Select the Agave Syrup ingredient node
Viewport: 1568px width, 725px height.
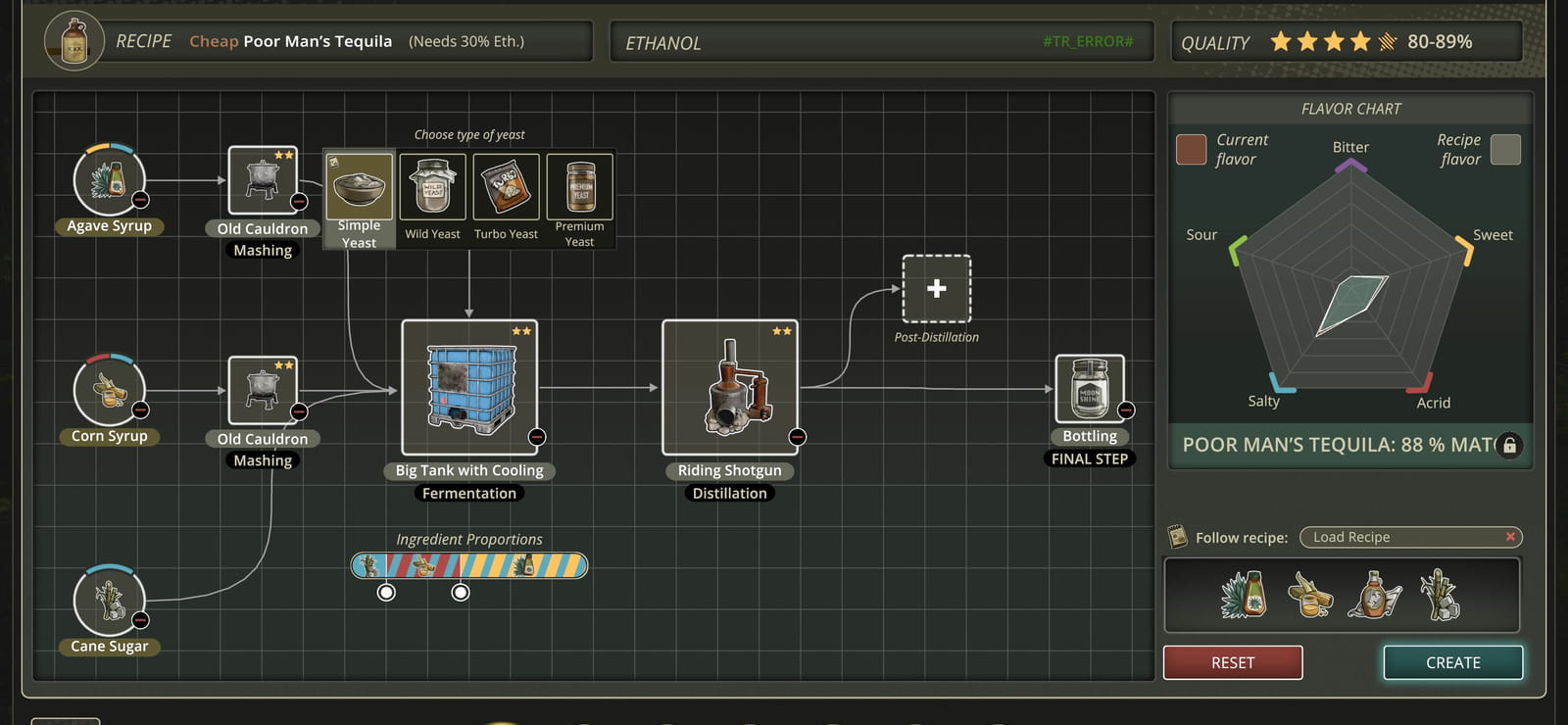click(x=110, y=180)
